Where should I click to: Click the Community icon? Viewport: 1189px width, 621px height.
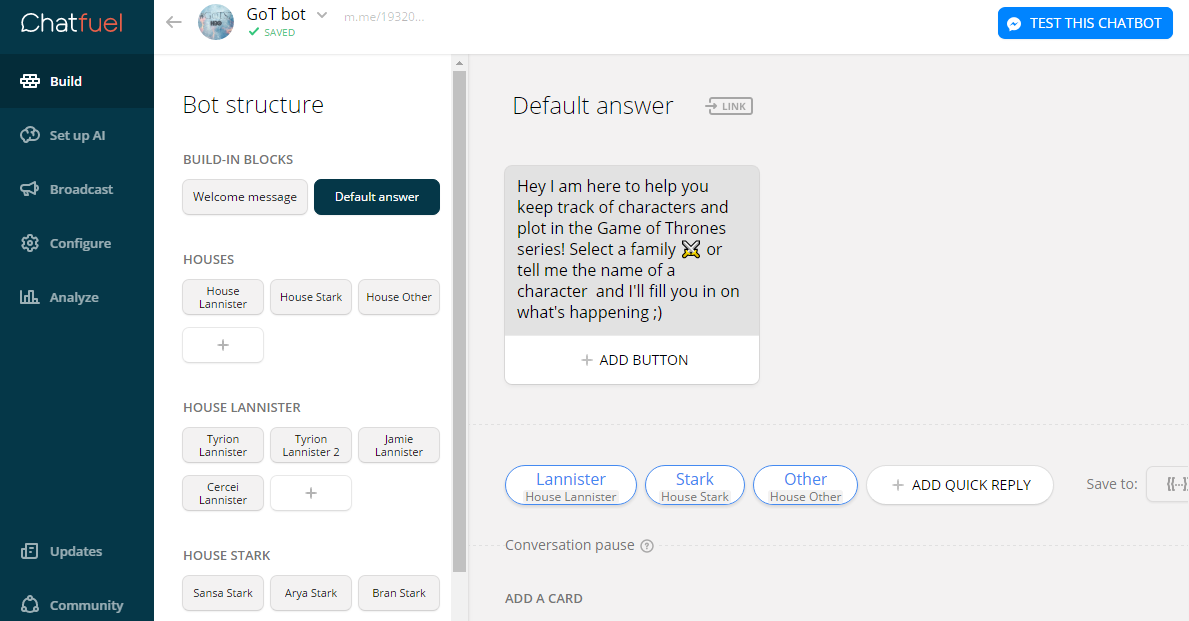[30, 604]
